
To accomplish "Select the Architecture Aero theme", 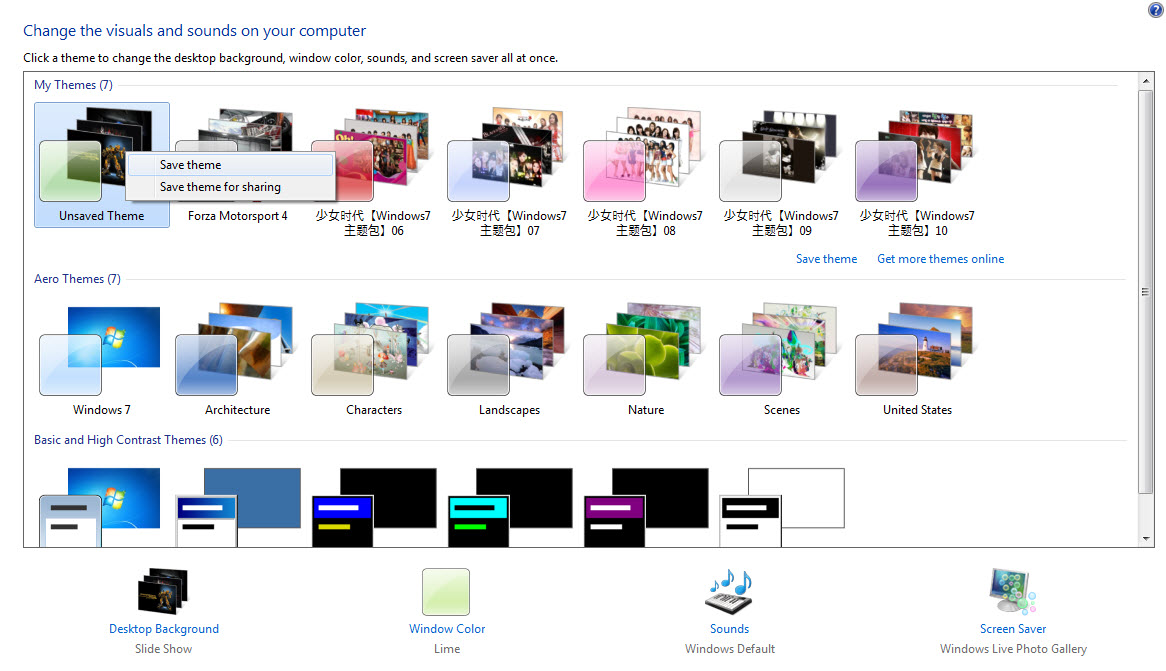I will pyautogui.click(x=237, y=361).
